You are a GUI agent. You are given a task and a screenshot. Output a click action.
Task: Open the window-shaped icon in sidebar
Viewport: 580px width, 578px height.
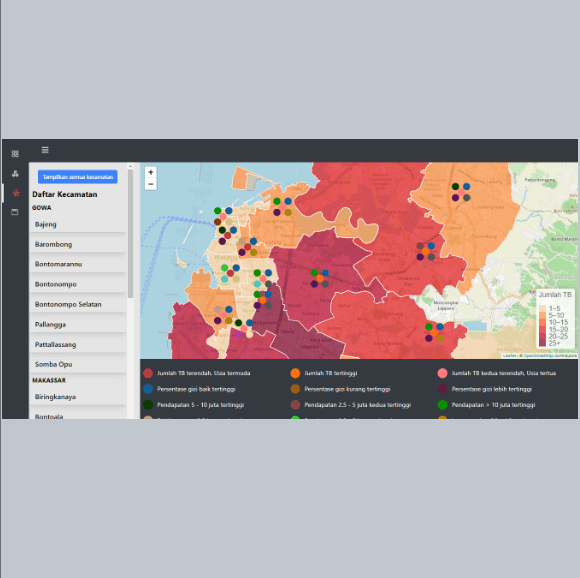pyautogui.click(x=14, y=212)
